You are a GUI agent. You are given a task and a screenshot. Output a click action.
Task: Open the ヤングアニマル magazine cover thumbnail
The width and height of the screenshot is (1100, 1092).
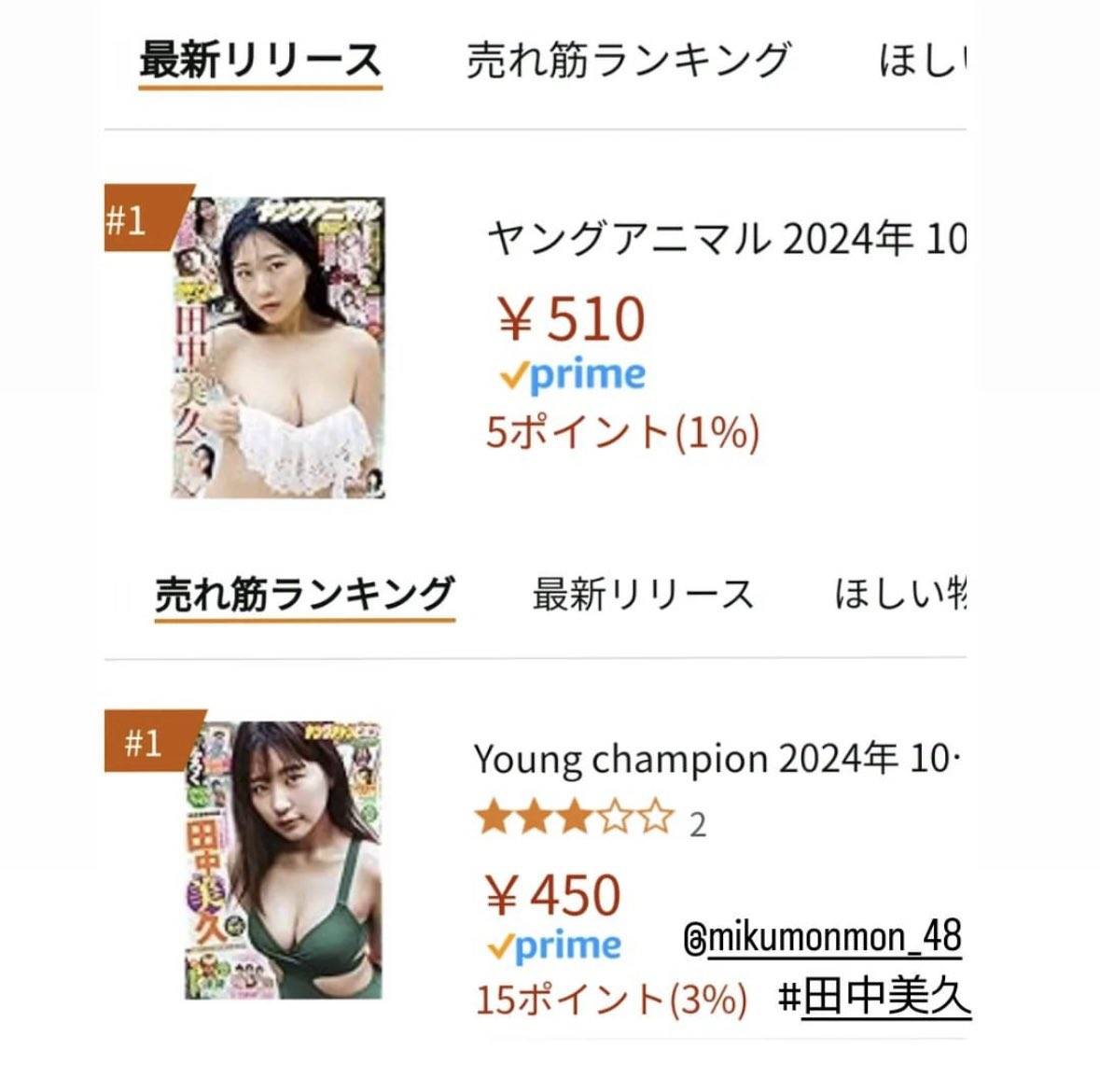[x=278, y=347]
